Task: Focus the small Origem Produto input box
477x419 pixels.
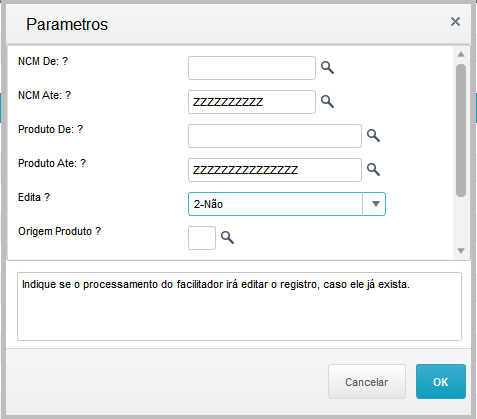Action: 202,238
